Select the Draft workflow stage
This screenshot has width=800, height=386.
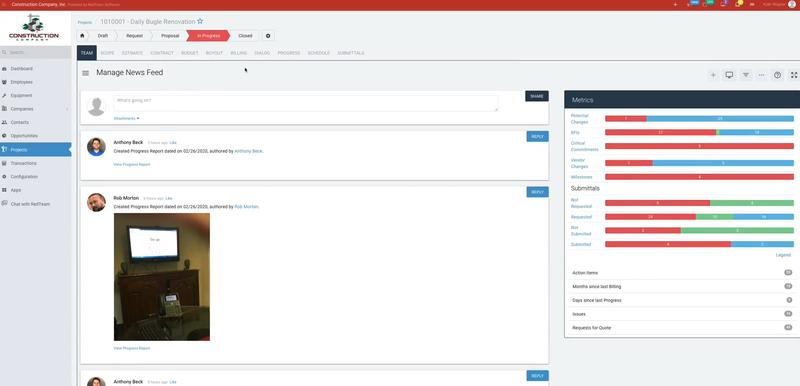[103, 36]
